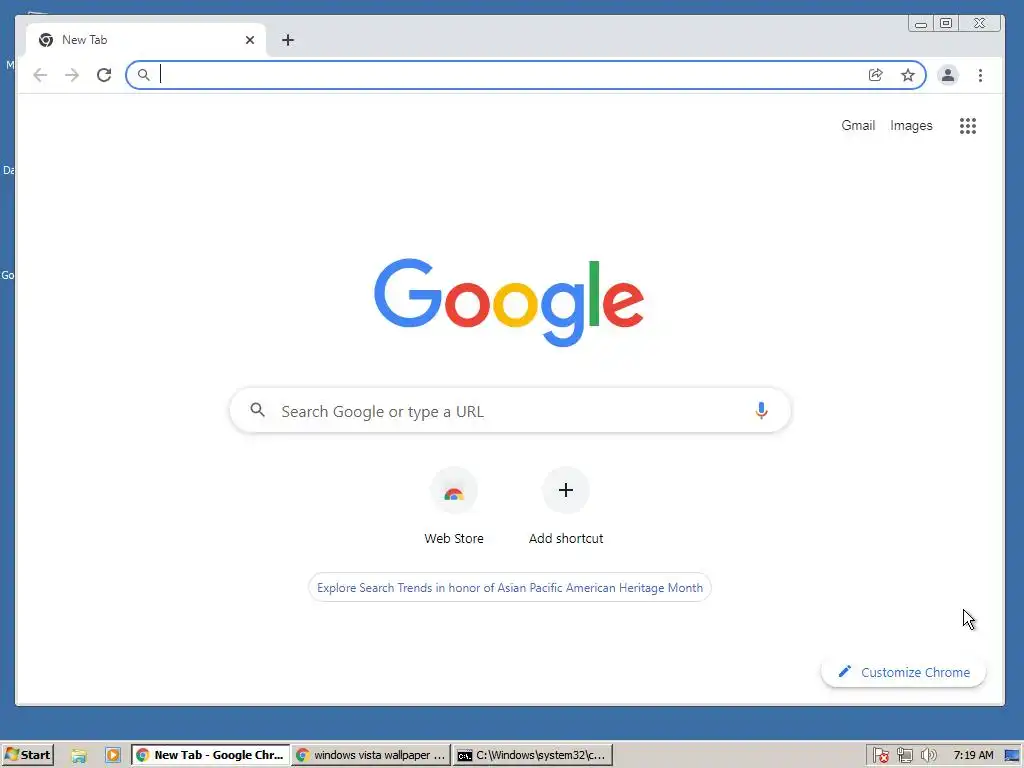
Task: Start voice search with the microphone
Action: coord(761,411)
